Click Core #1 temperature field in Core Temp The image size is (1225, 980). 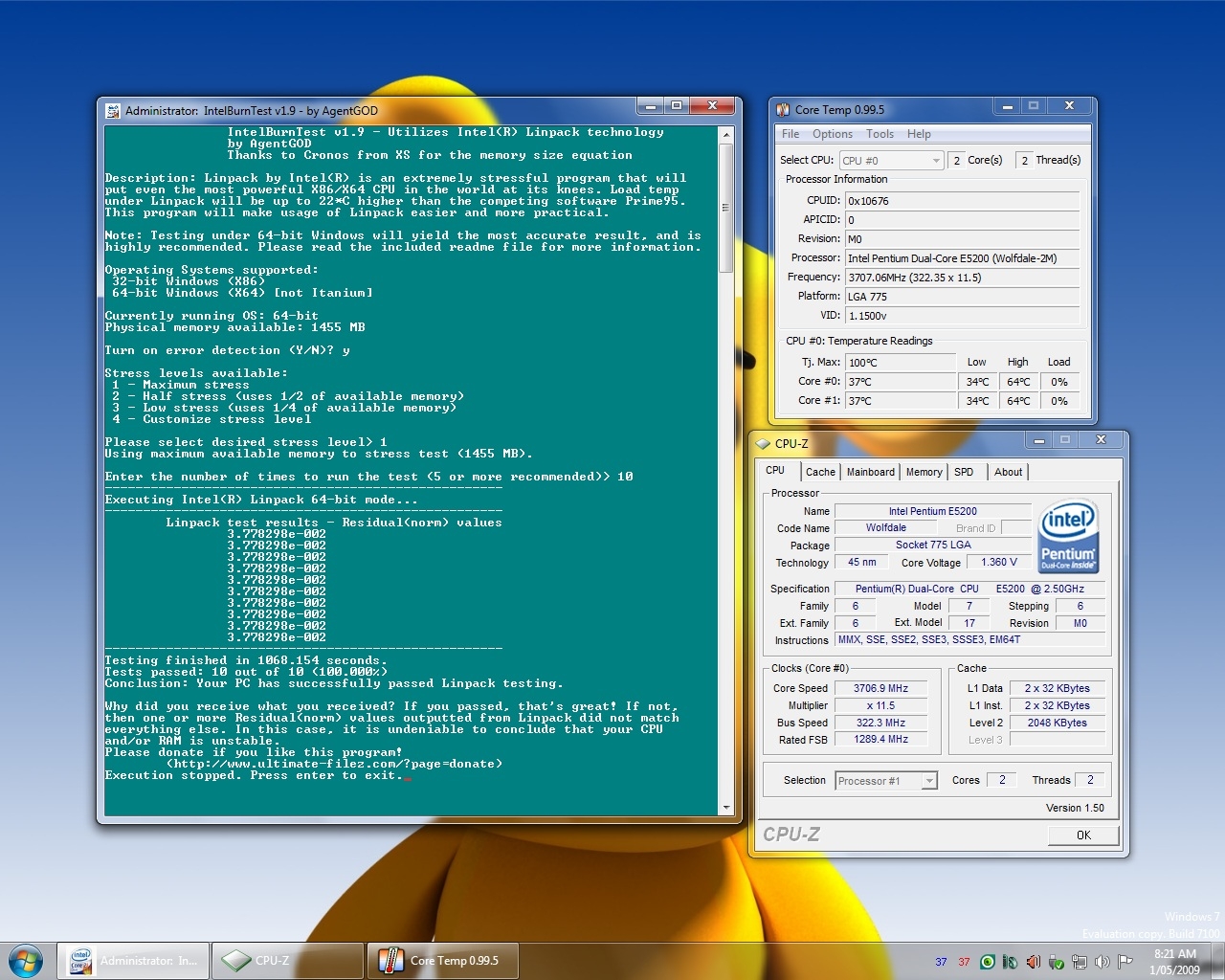pos(901,401)
